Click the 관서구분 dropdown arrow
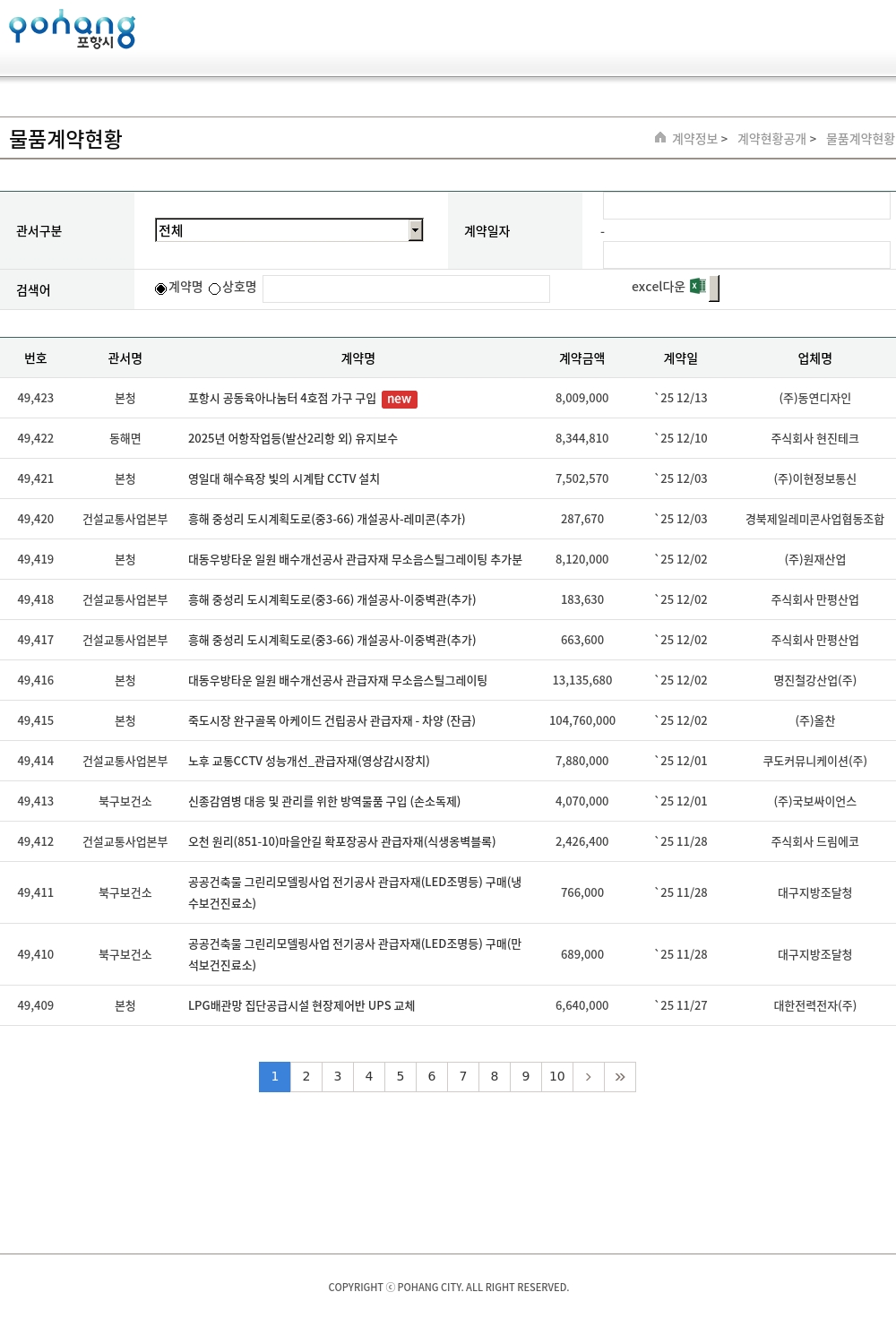 (x=415, y=230)
